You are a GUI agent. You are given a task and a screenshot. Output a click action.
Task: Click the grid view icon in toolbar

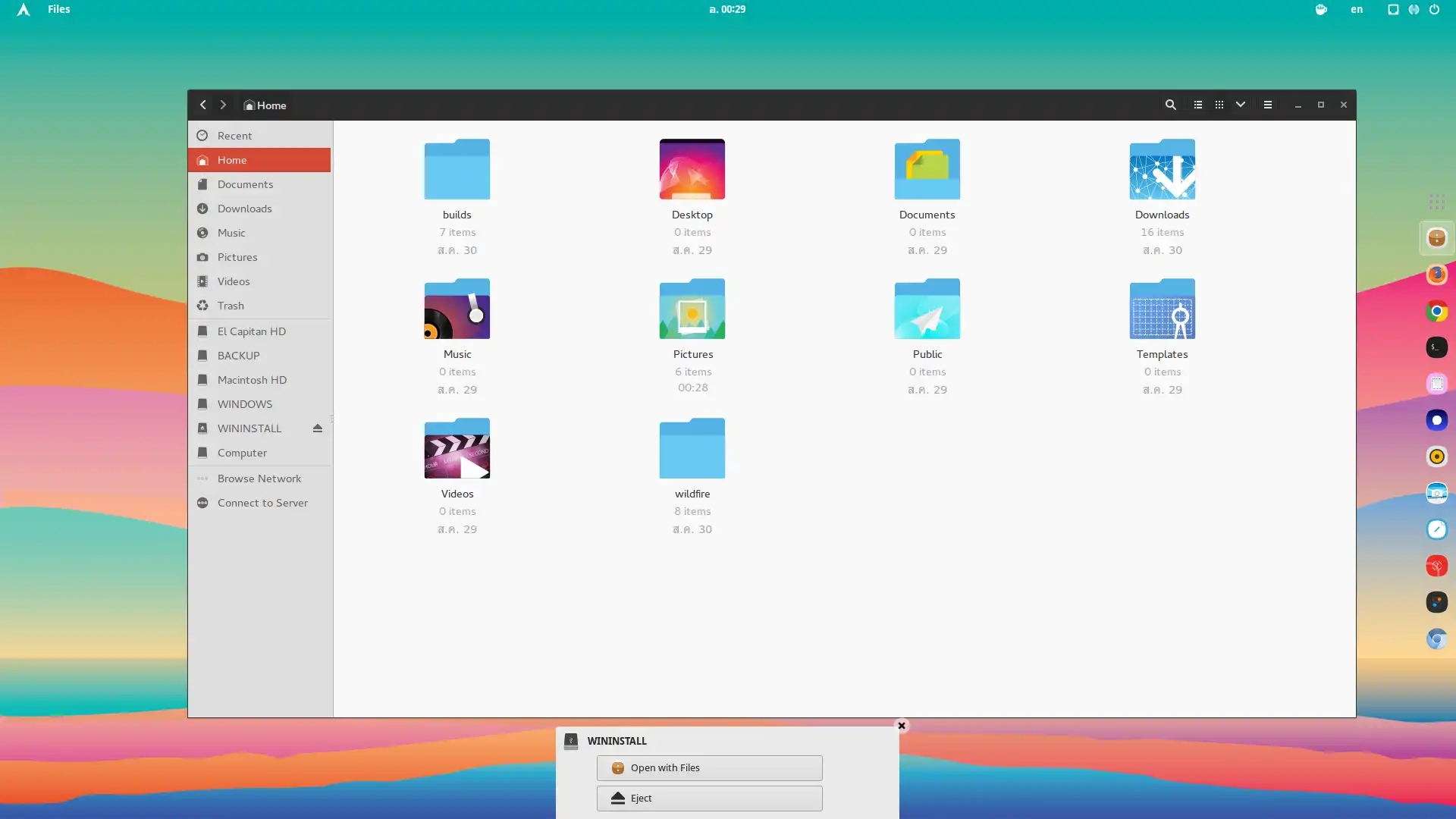click(x=1219, y=104)
